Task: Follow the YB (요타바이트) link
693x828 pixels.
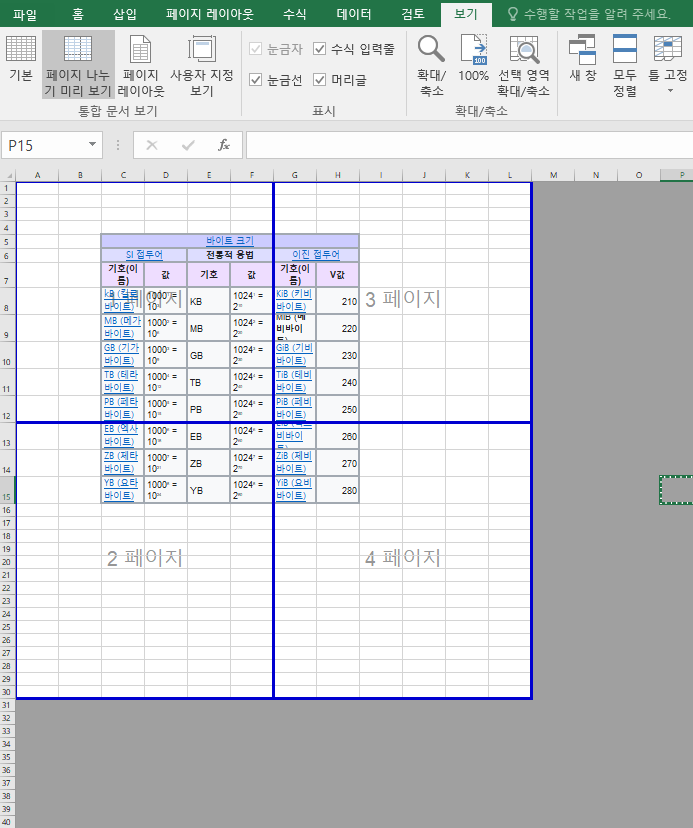Action: [121, 490]
